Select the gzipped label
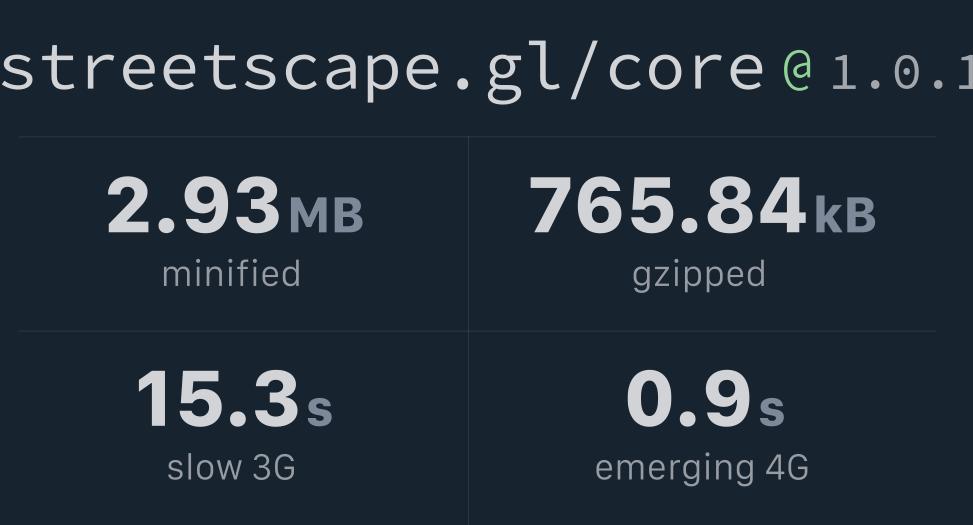The width and height of the screenshot is (973, 525). (x=699, y=275)
